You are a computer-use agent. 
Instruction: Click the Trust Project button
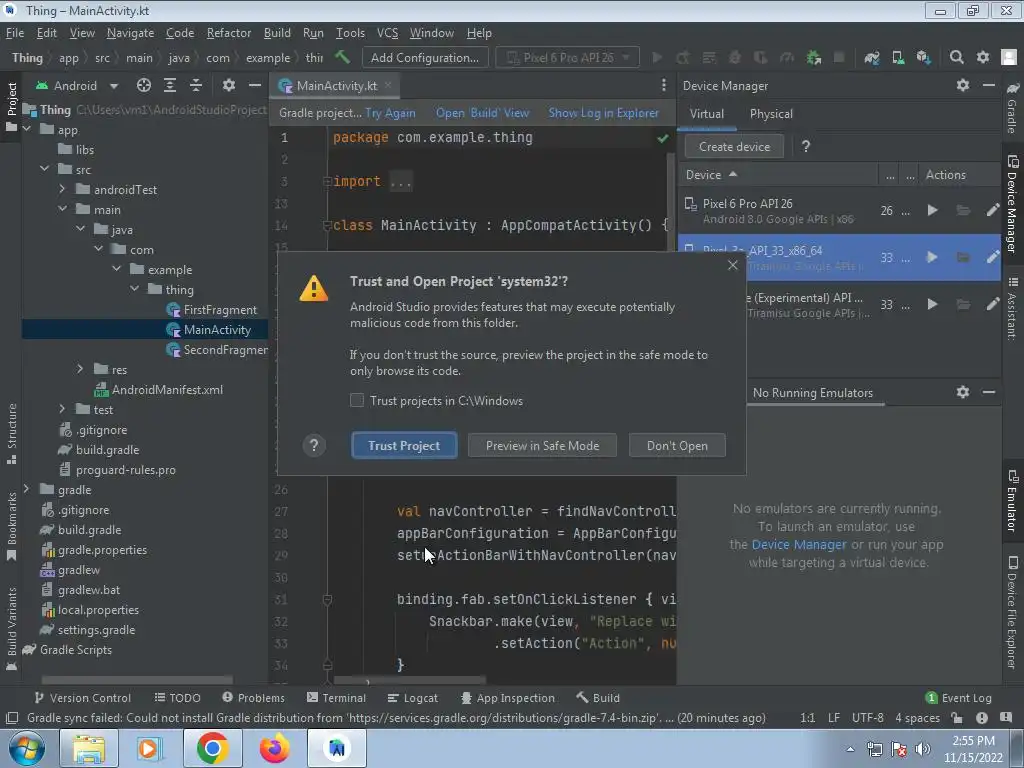pyautogui.click(x=404, y=445)
